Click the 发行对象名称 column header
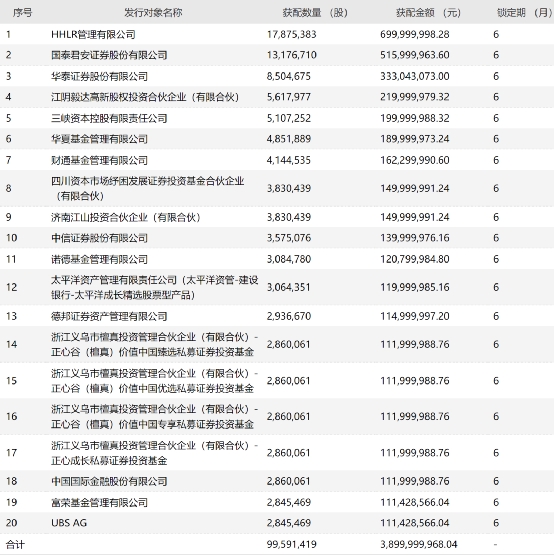 153,13
